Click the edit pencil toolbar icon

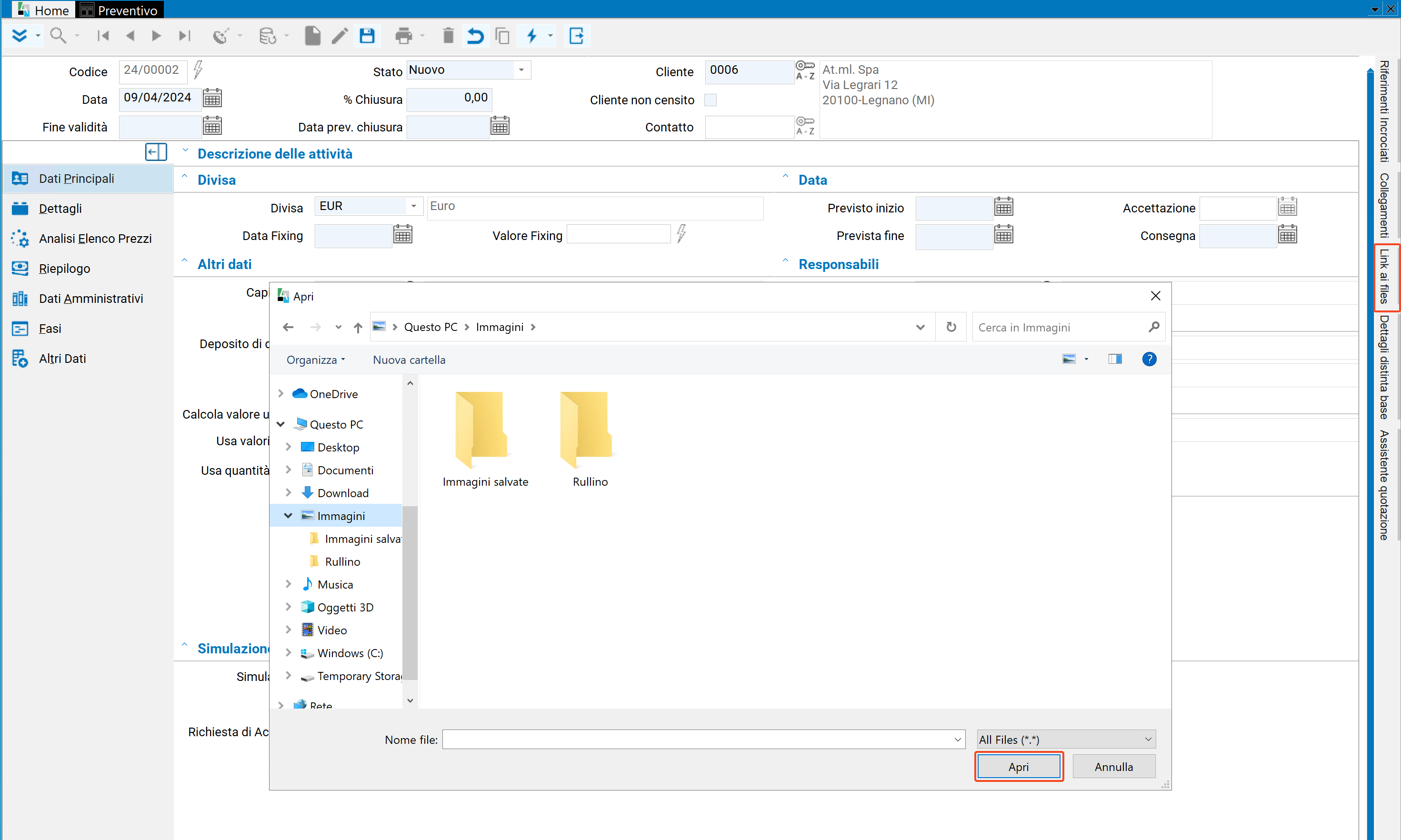coord(340,36)
